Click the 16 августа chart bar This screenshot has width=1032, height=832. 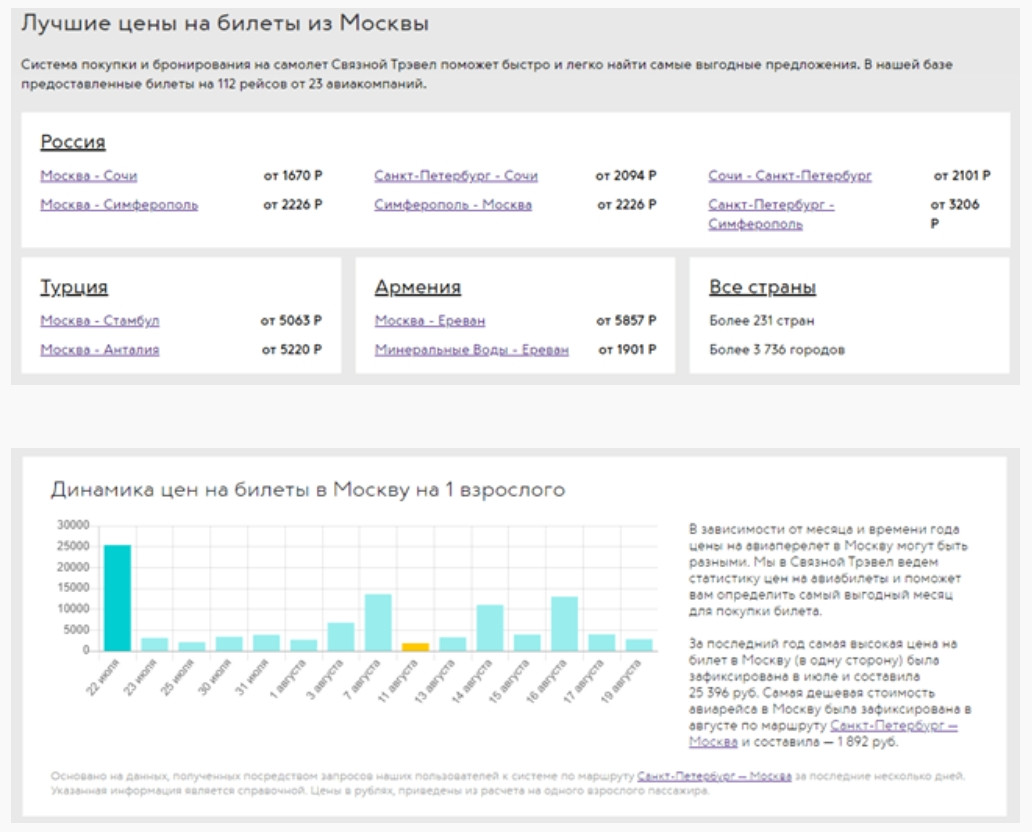pos(564,623)
